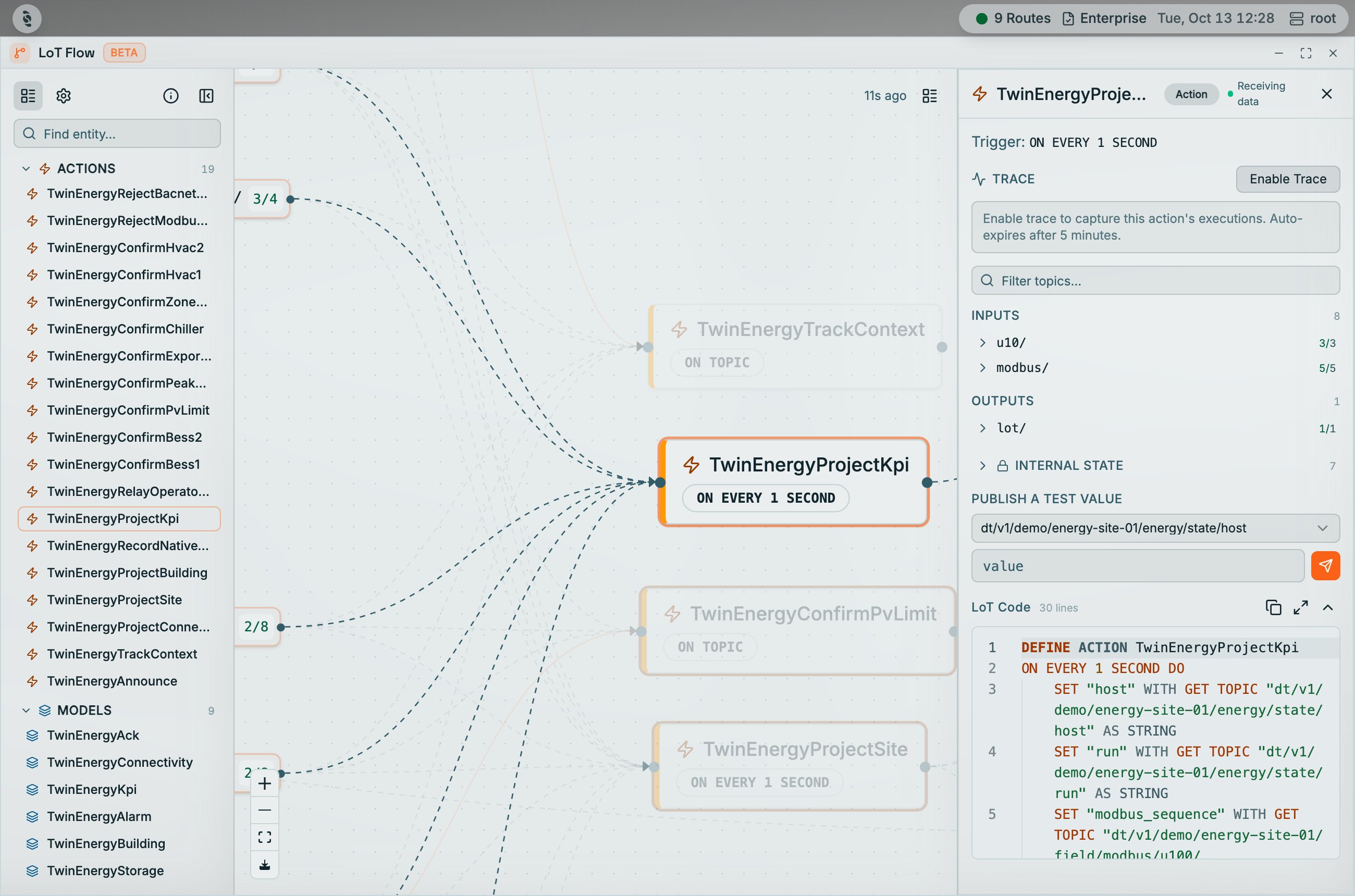The width and height of the screenshot is (1355, 896).
Task: Click the 9 Routes status indicator
Action: [x=1013, y=18]
